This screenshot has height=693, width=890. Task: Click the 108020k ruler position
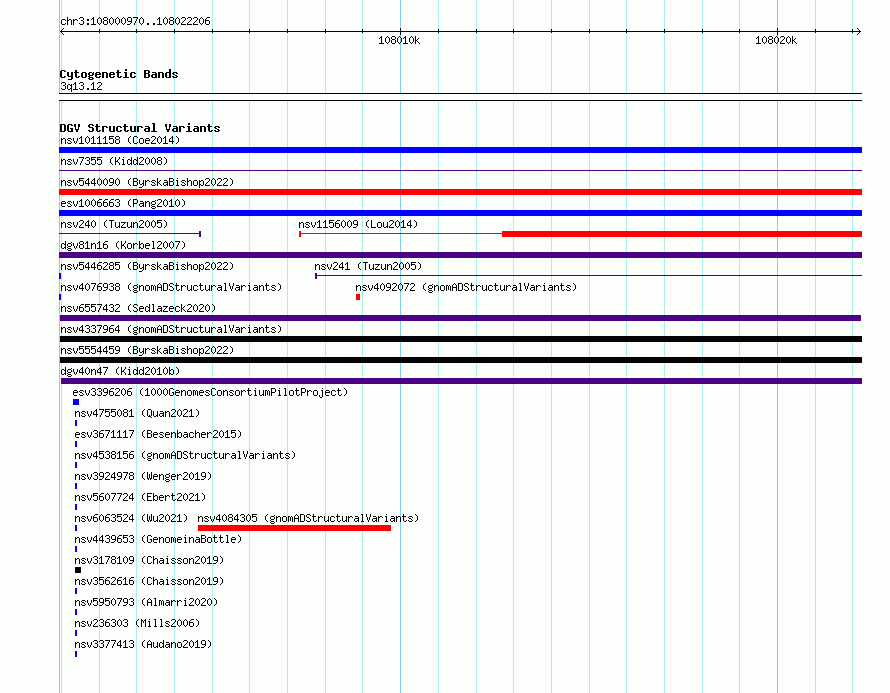pyautogui.click(x=776, y=40)
